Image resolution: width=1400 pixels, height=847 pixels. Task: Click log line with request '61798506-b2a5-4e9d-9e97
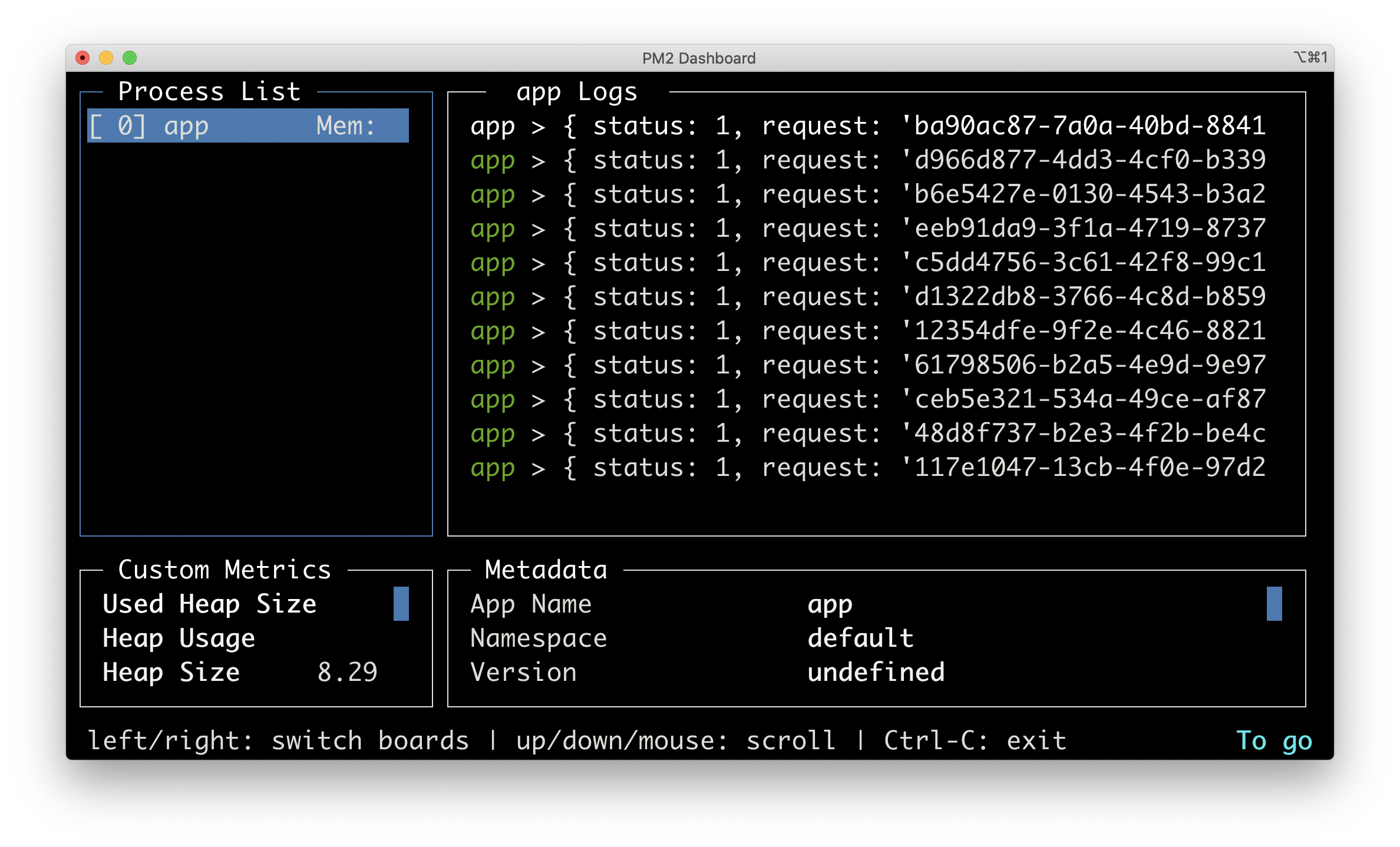pos(868,365)
